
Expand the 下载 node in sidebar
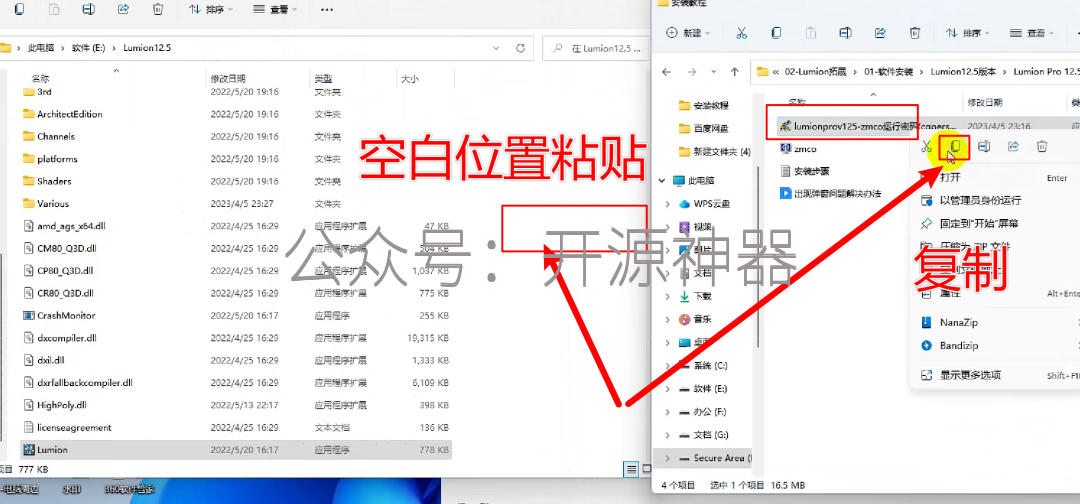(667, 296)
